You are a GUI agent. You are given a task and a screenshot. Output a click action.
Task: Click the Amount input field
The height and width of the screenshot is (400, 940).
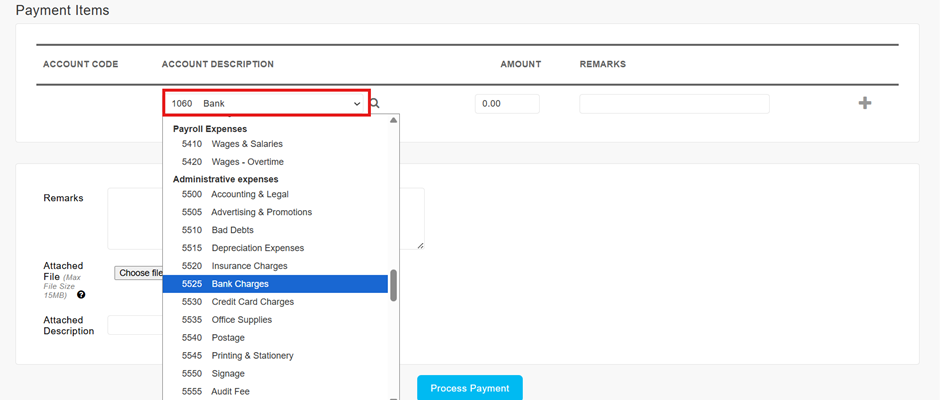[507, 104]
